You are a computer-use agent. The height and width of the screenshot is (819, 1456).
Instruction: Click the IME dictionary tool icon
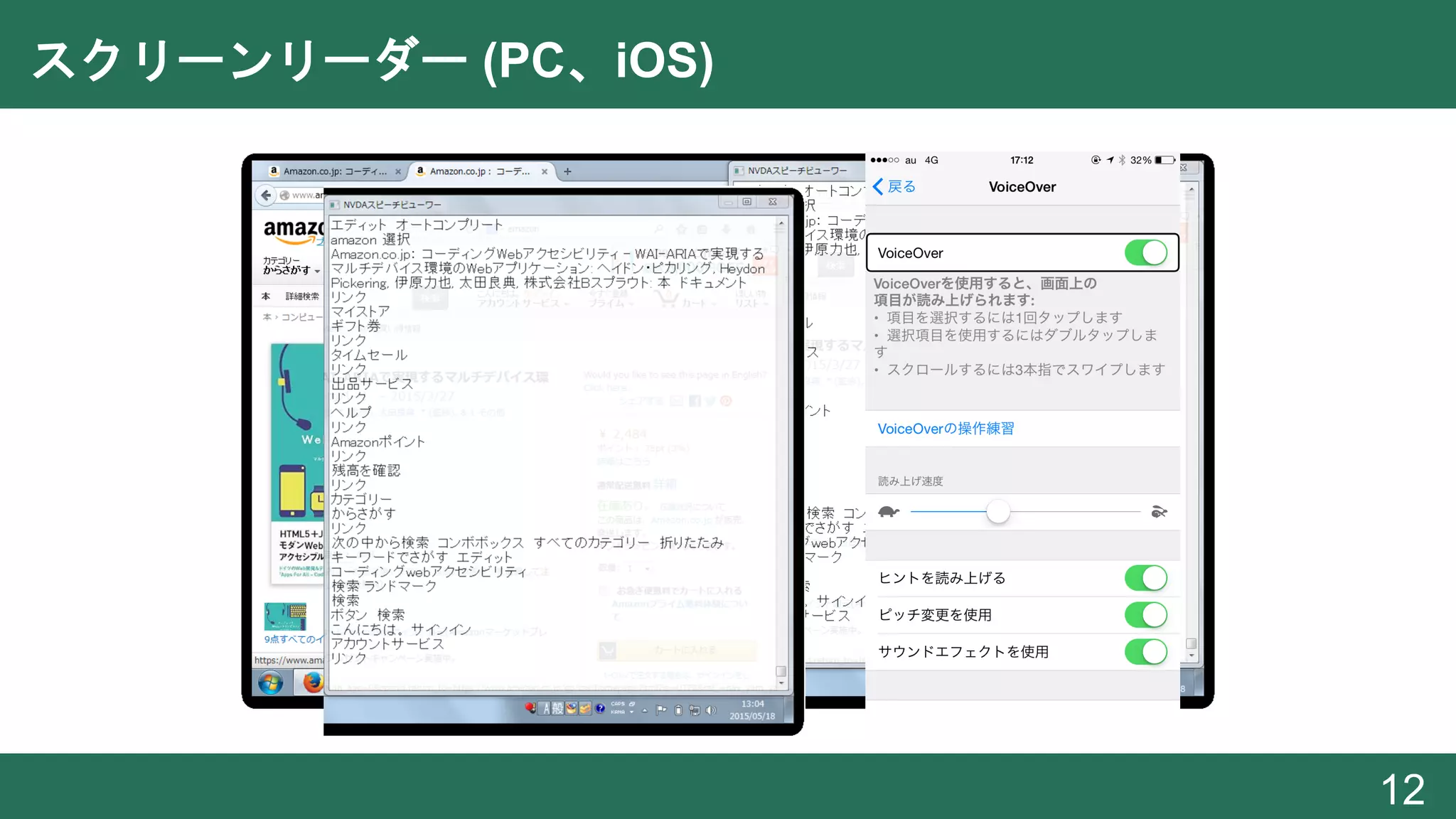click(585, 709)
